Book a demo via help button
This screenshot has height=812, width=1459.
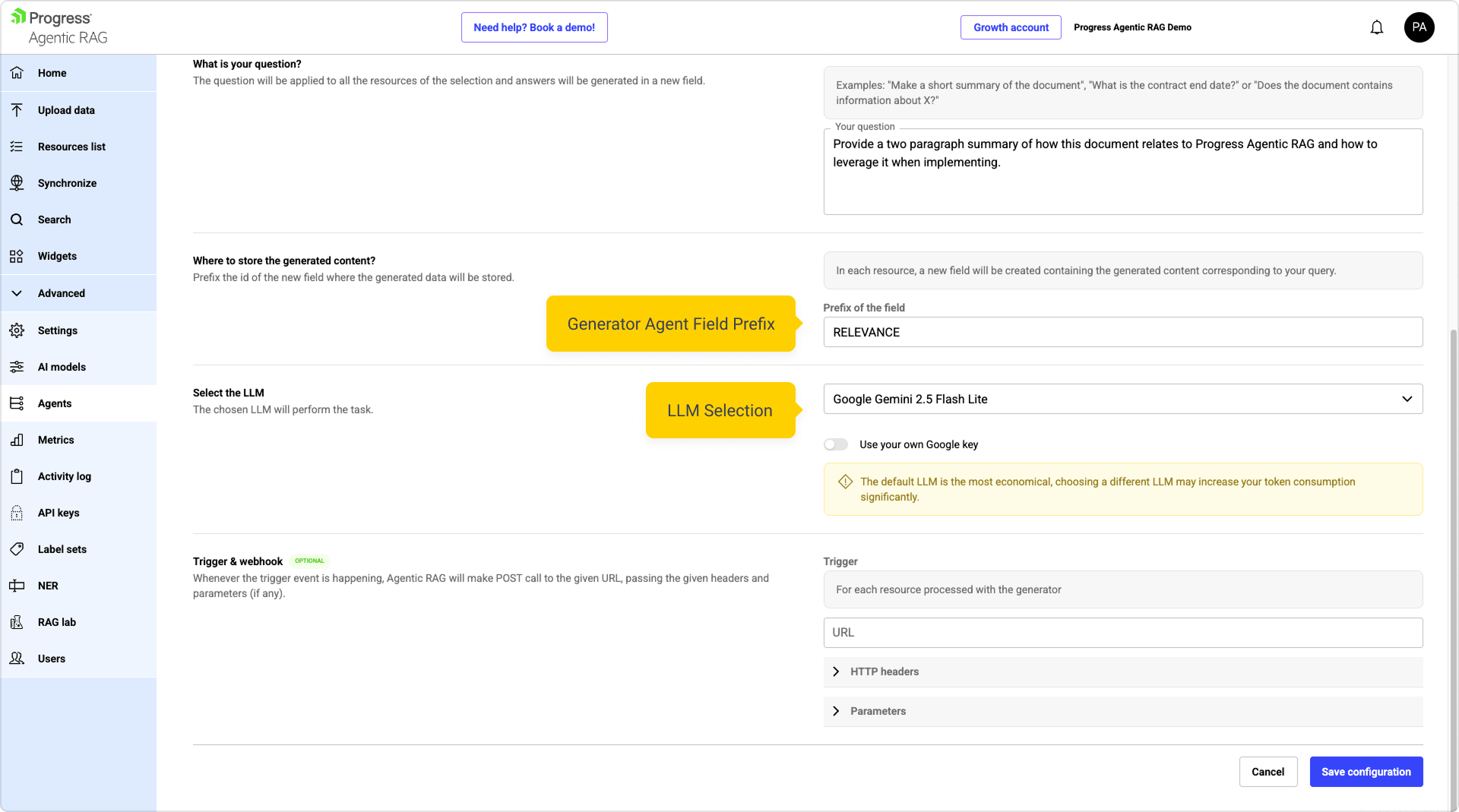tap(534, 27)
